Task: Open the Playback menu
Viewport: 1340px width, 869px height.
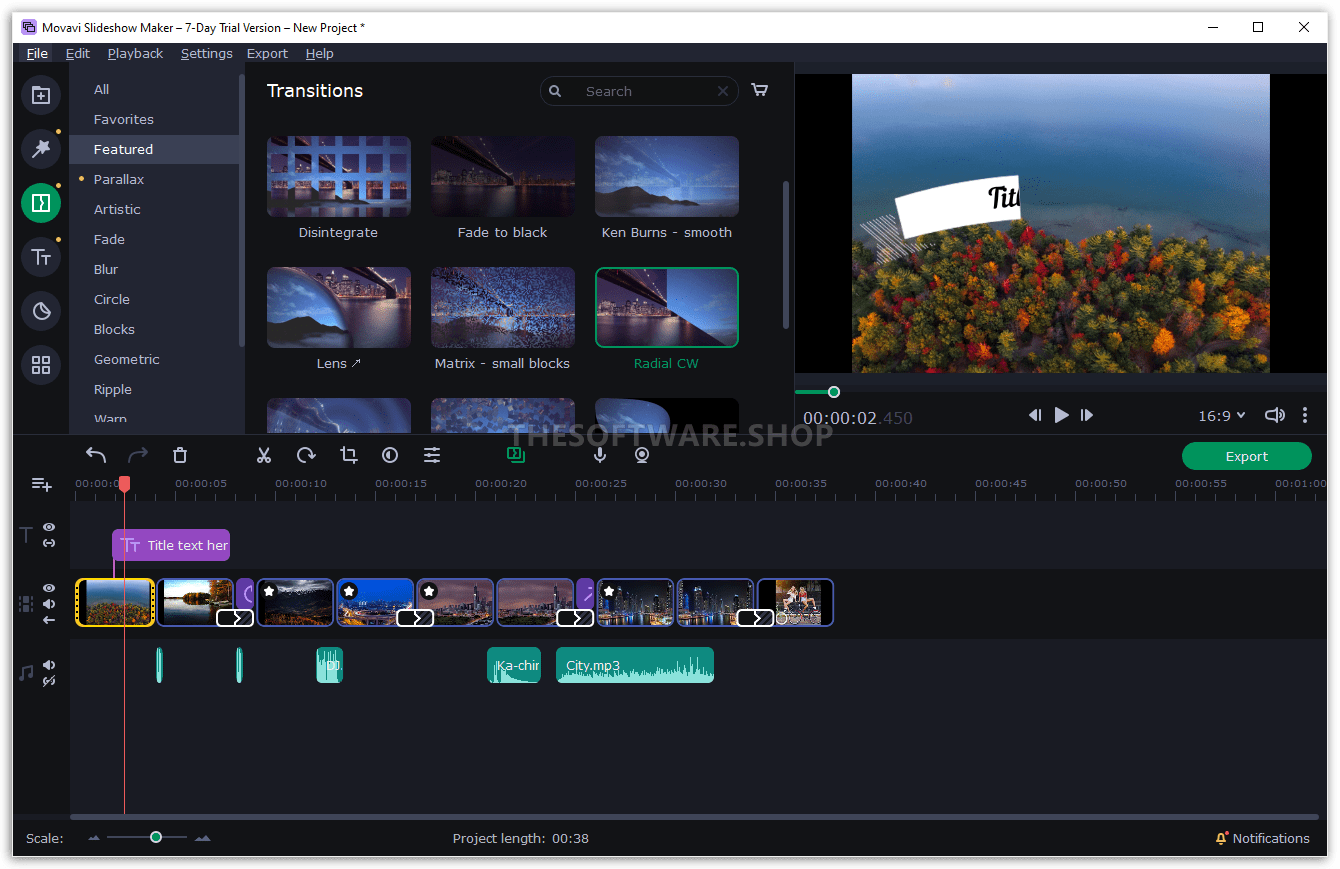Action: coord(135,53)
